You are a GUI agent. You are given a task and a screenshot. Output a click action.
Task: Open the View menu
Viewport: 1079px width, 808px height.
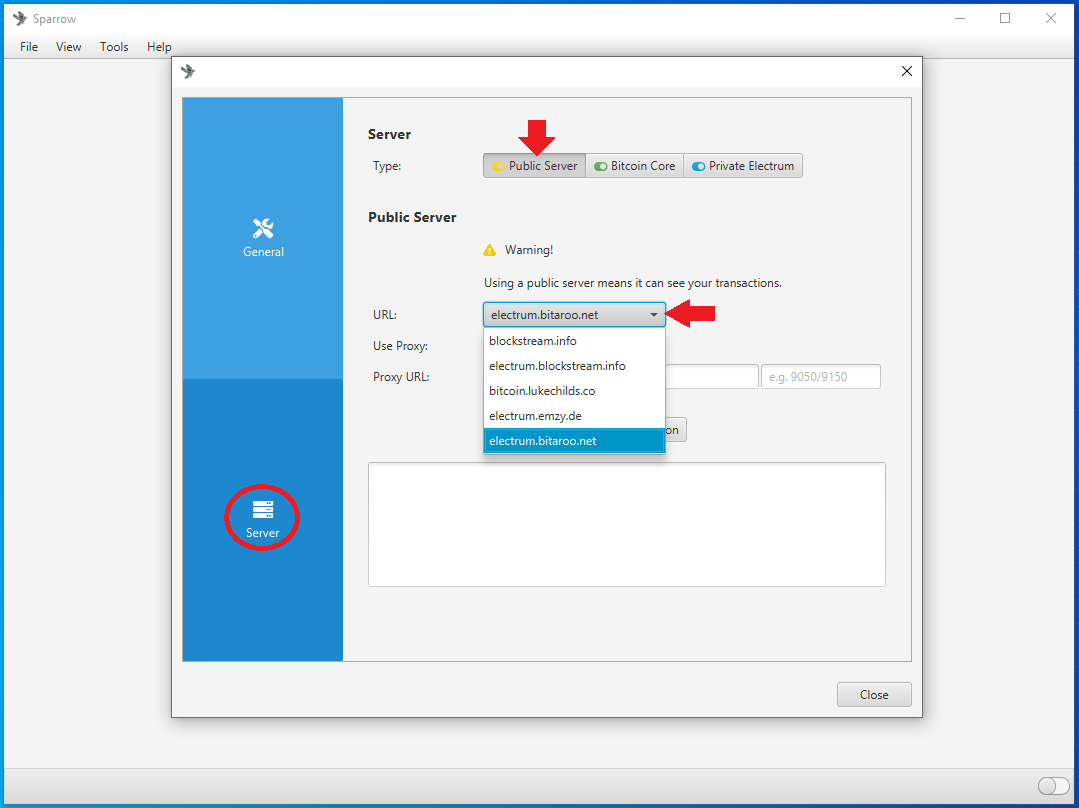[x=69, y=47]
